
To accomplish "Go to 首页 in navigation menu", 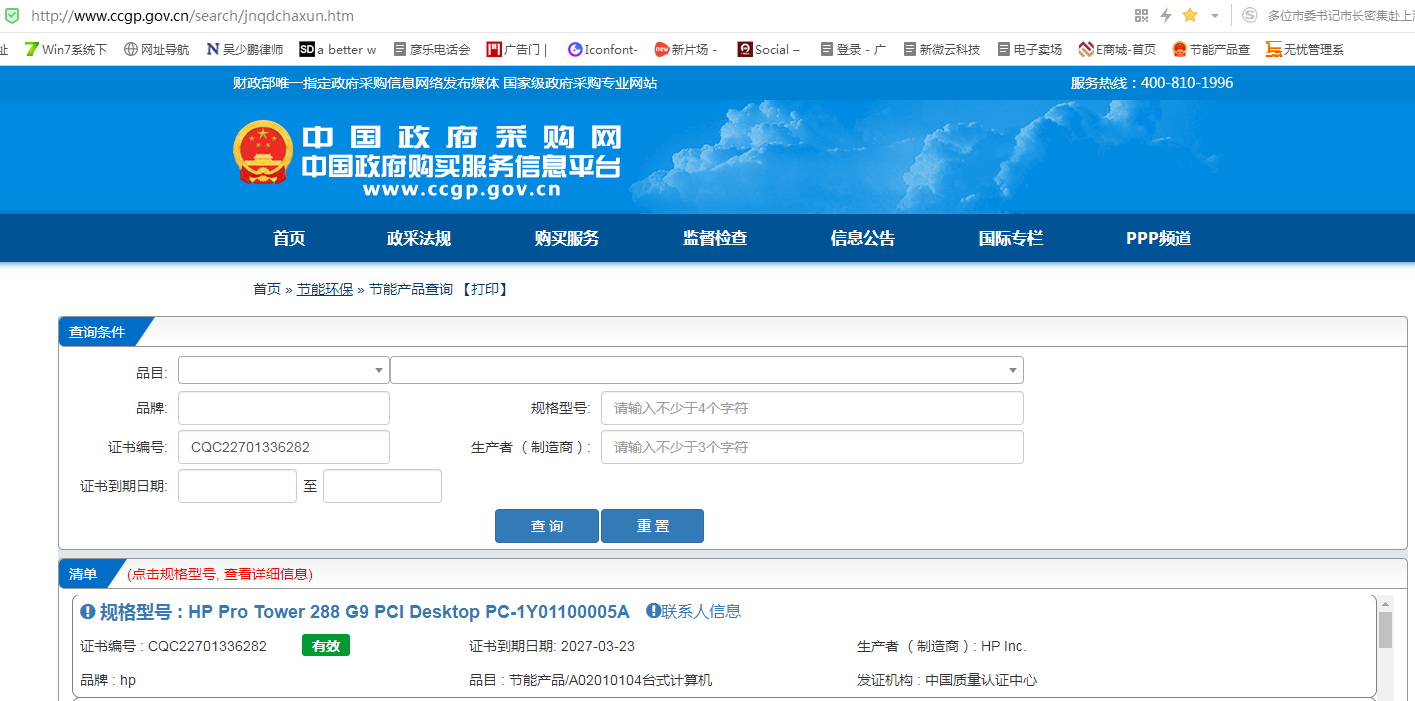I will tap(289, 238).
